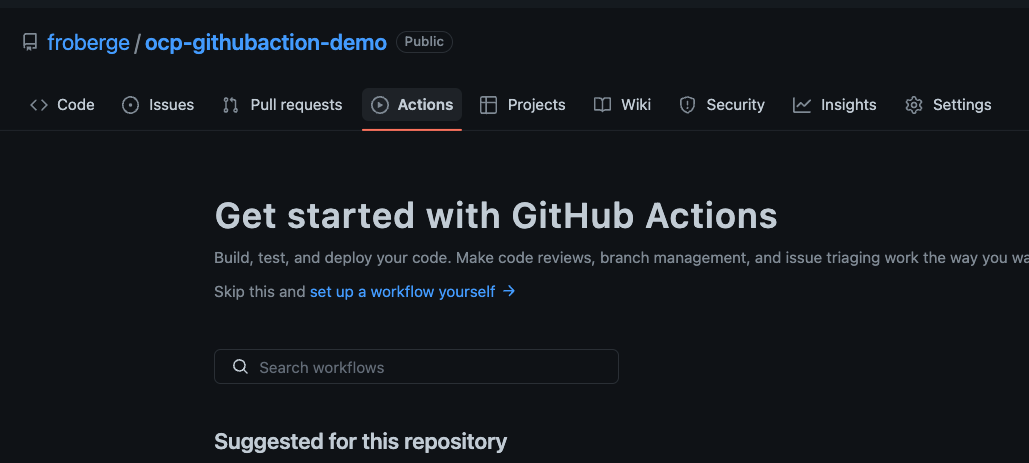
Task: Open the Insights tab
Action: 835,105
